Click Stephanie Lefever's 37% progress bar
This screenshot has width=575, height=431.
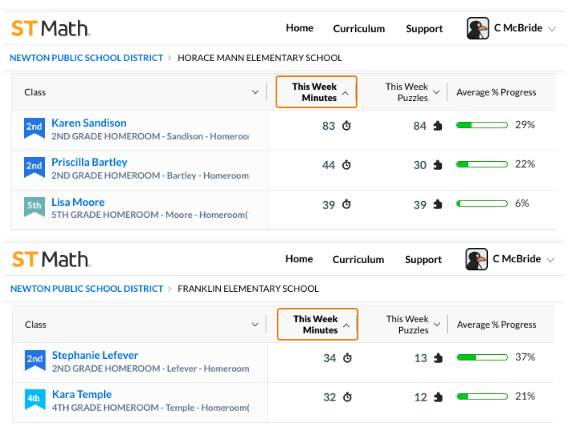[483, 357]
